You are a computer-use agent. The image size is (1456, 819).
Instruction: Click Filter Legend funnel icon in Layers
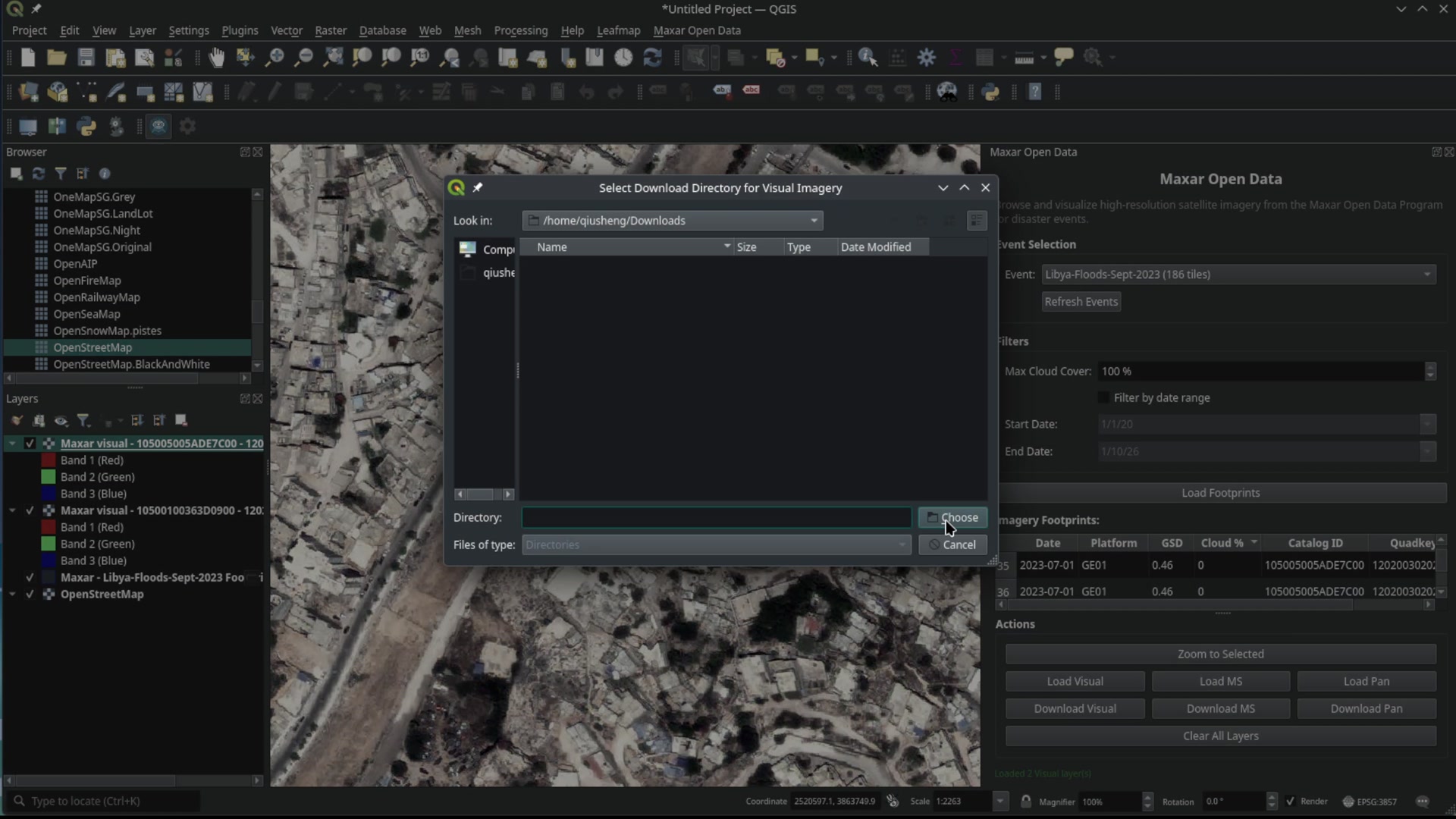(83, 420)
